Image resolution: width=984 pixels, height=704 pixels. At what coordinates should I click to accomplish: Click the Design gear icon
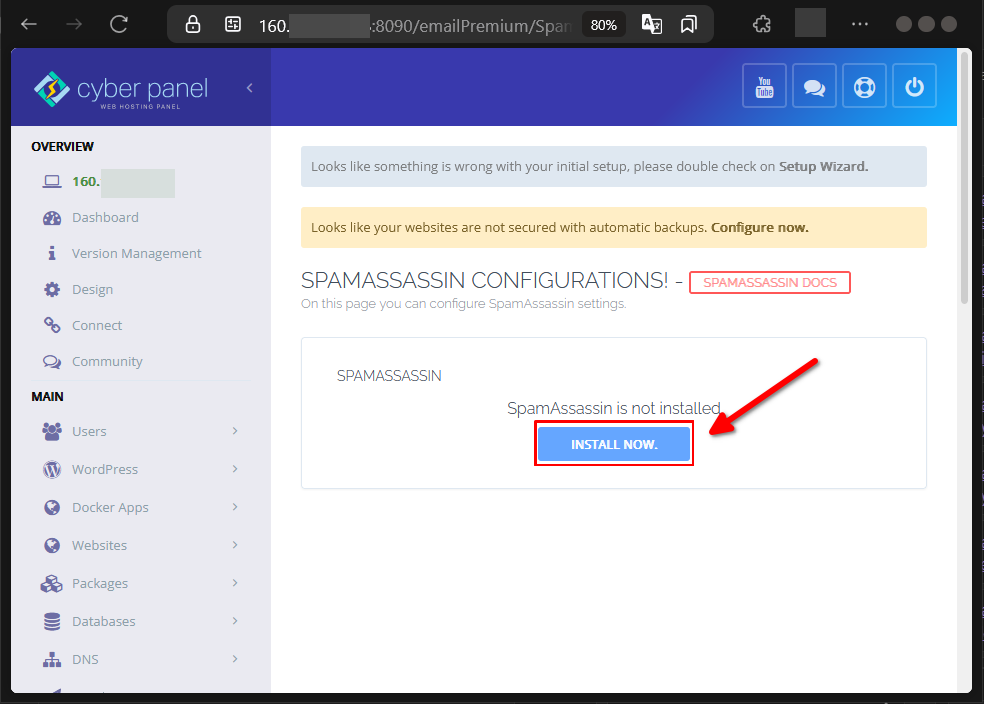[x=52, y=290]
